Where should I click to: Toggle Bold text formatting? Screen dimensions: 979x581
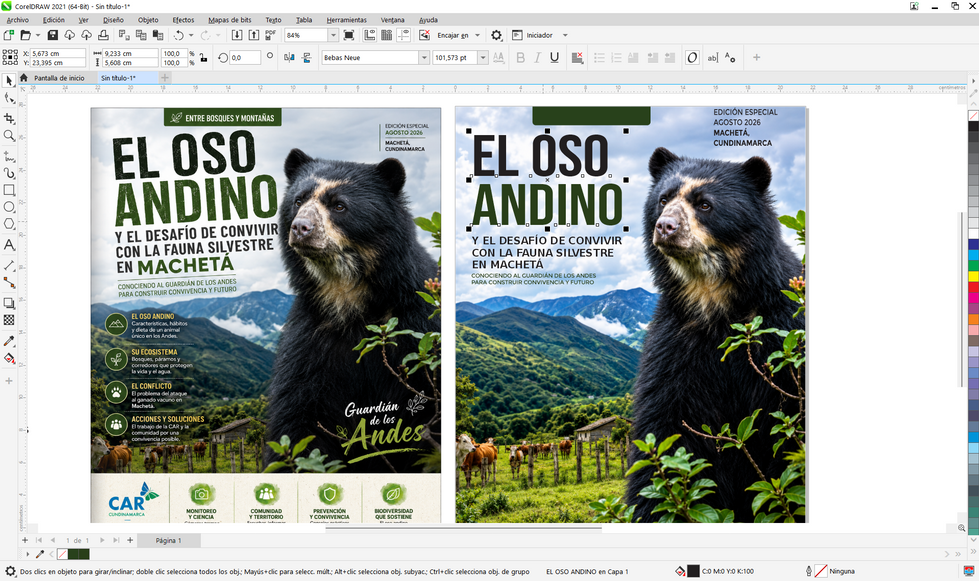click(x=521, y=57)
